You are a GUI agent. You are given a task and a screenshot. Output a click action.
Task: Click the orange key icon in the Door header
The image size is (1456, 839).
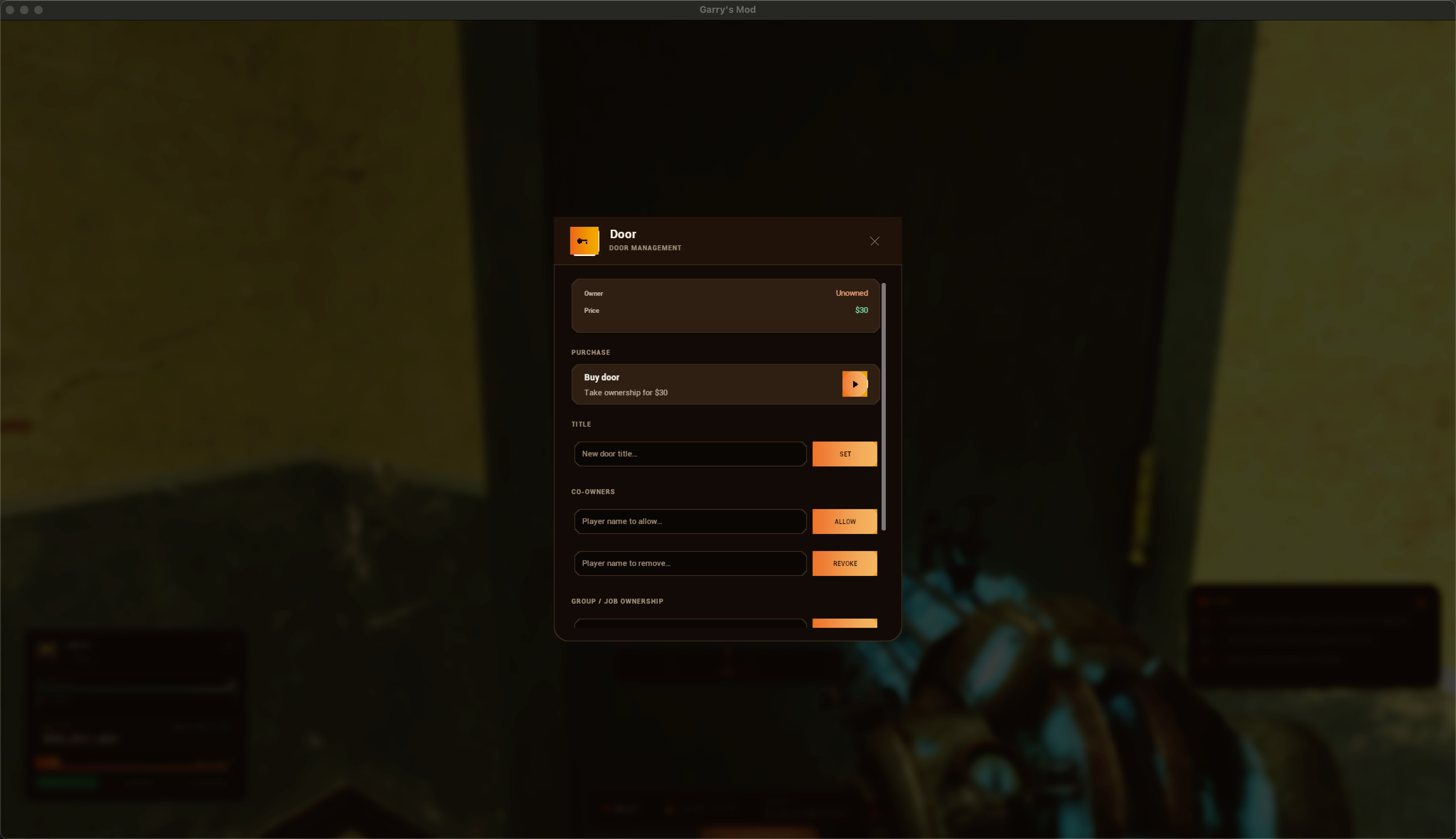point(584,241)
